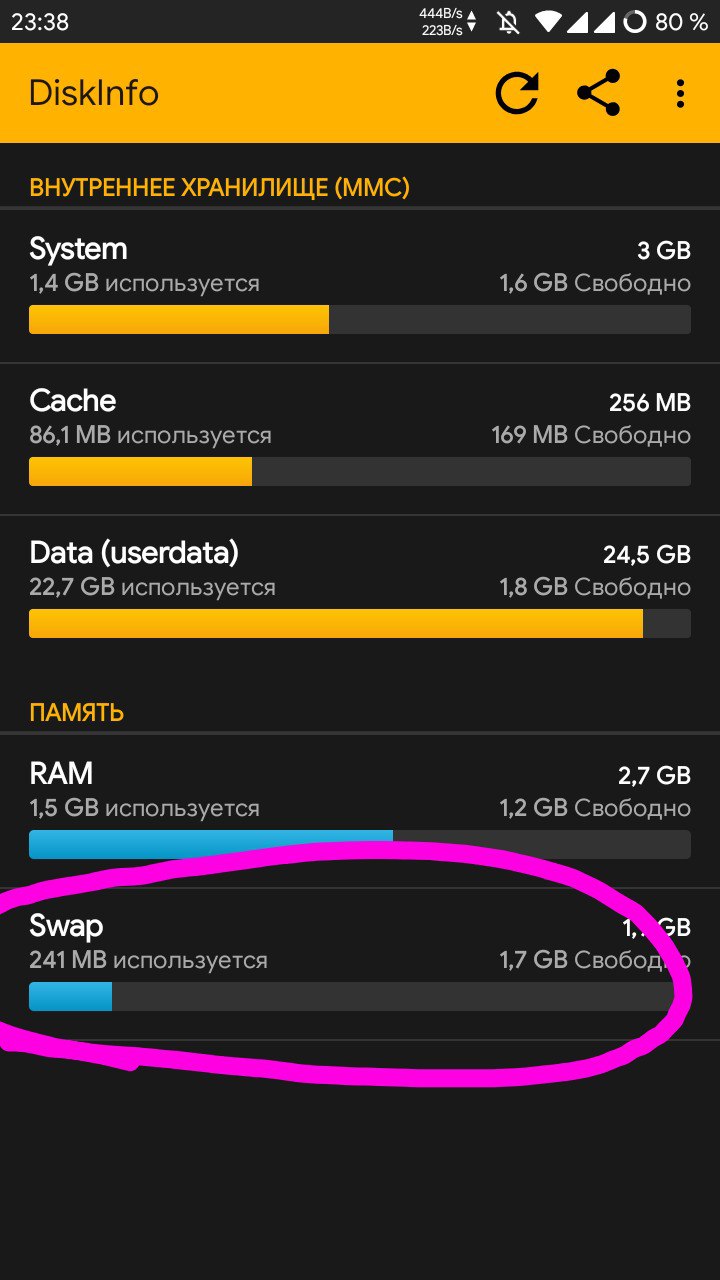
Task: Select the Swap memory entry
Action: (360, 964)
